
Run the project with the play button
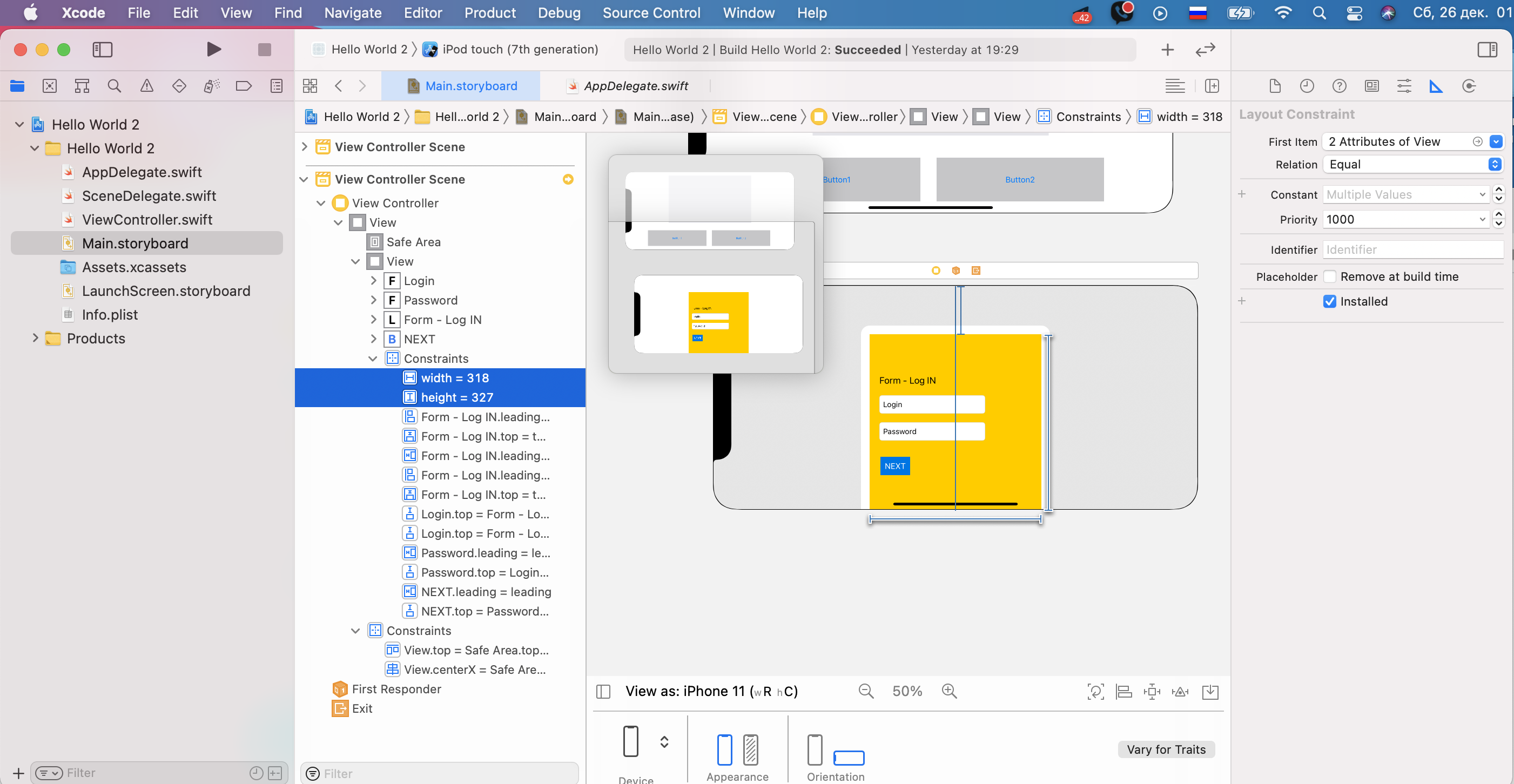(214, 49)
